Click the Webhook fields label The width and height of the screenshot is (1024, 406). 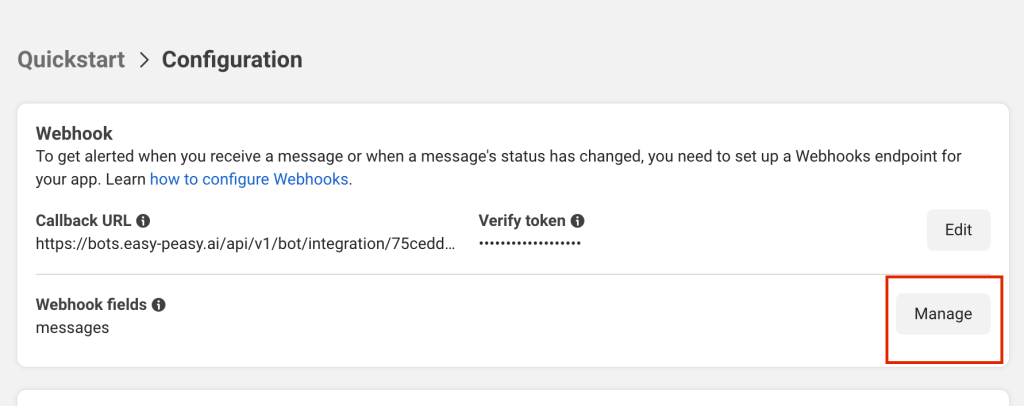(x=91, y=305)
